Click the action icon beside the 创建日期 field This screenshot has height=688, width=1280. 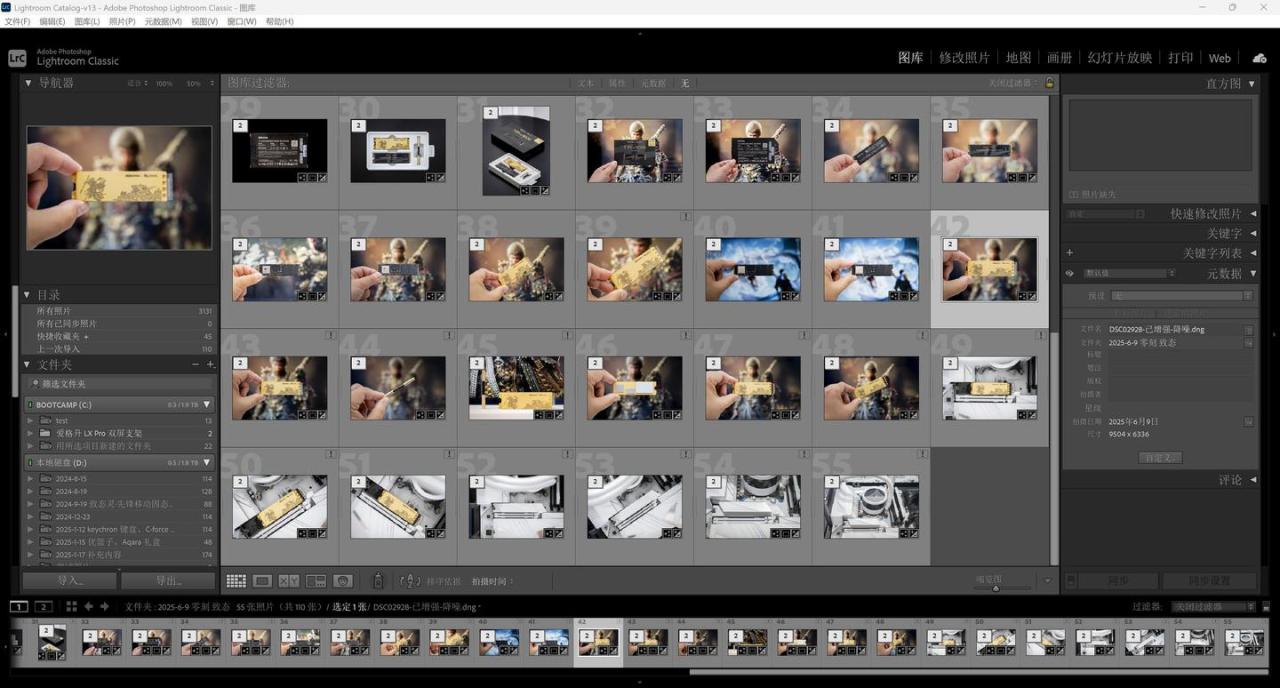point(1249,422)
